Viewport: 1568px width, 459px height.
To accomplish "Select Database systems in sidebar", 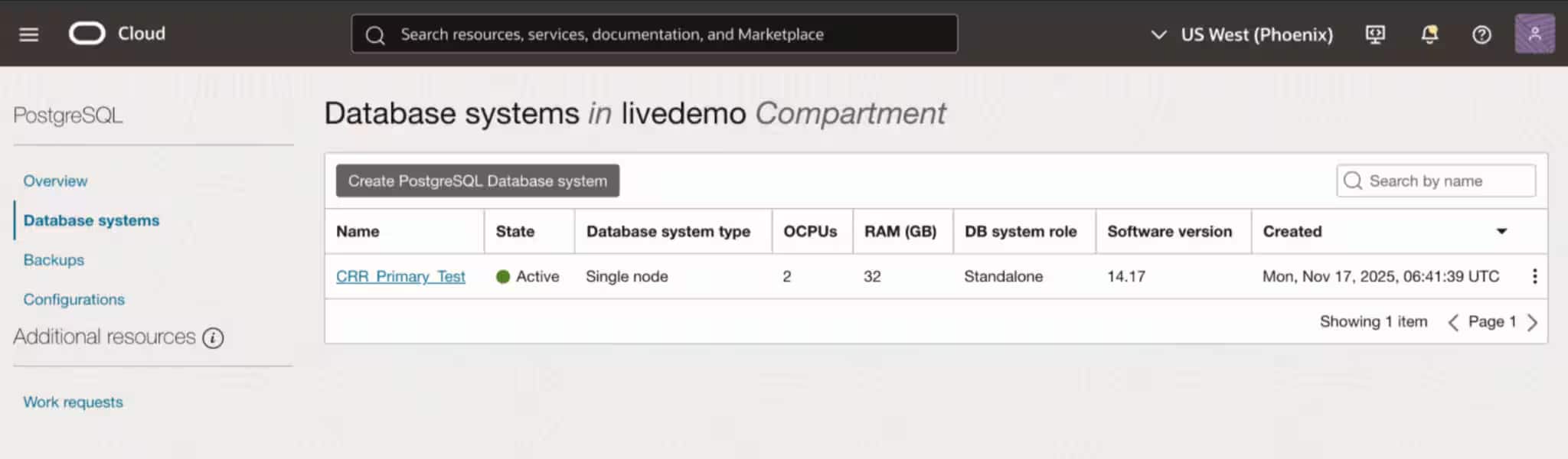I will (x=91, y=220).
